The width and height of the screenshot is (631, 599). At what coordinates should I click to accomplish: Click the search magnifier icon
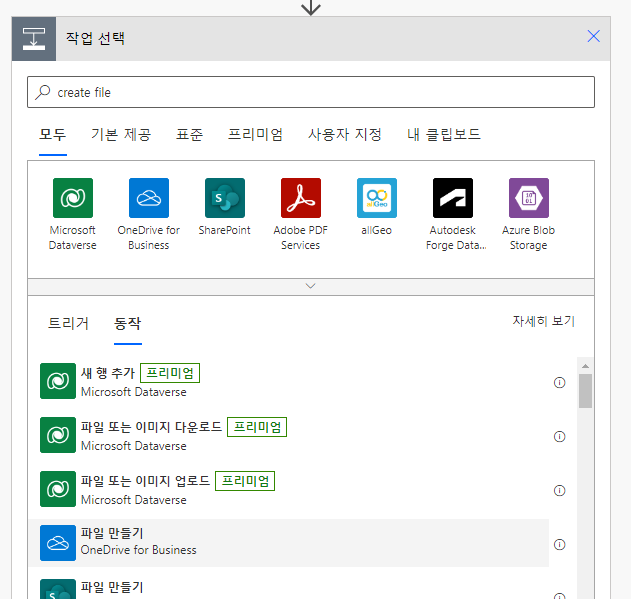click(x=43, y=92)
